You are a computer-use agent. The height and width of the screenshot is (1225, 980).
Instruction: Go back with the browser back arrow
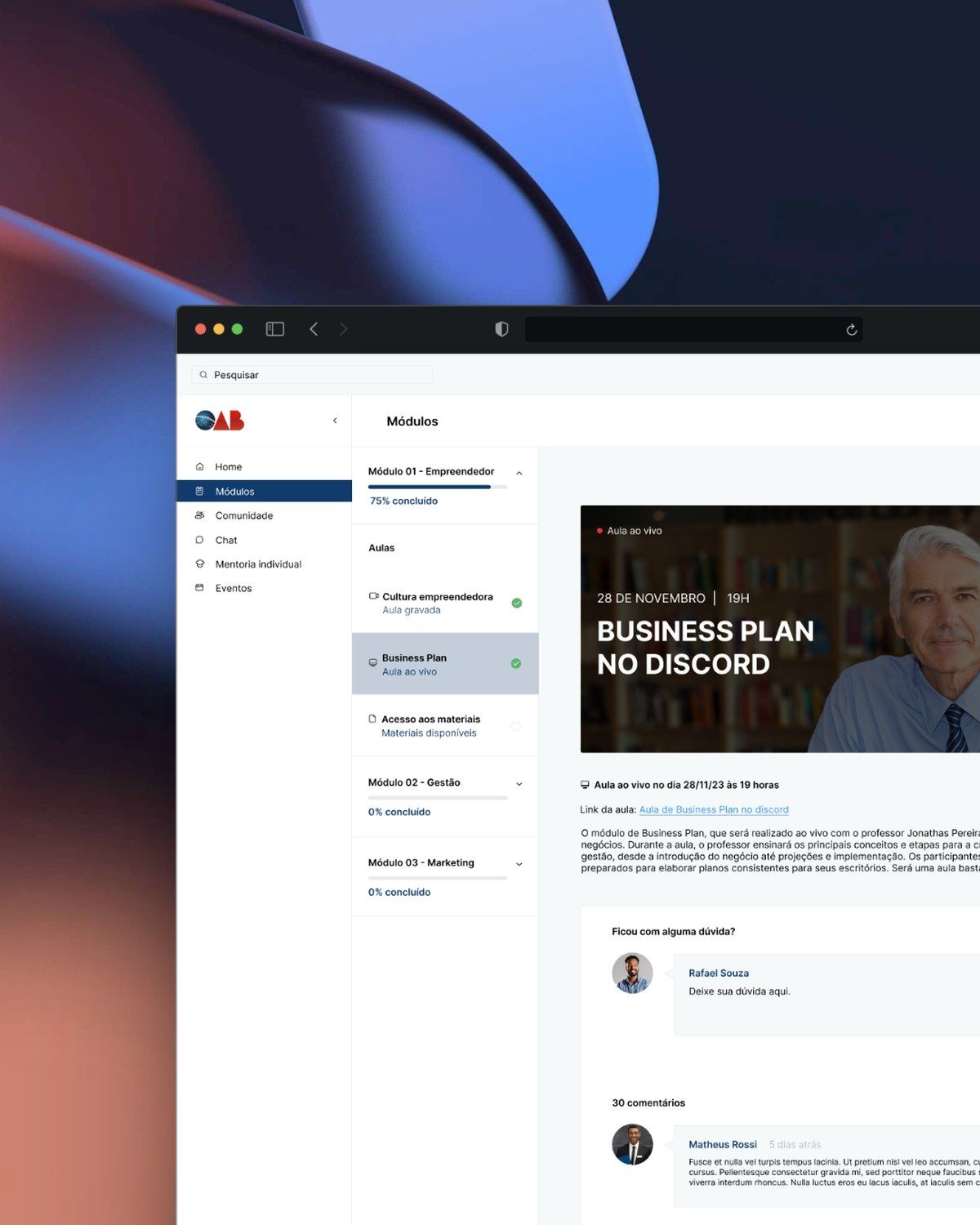pos(314,329)
